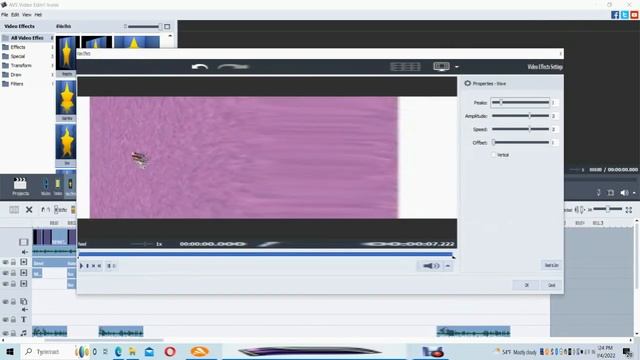Click the Speed value field
640x360 pixels.
point(554,129)
